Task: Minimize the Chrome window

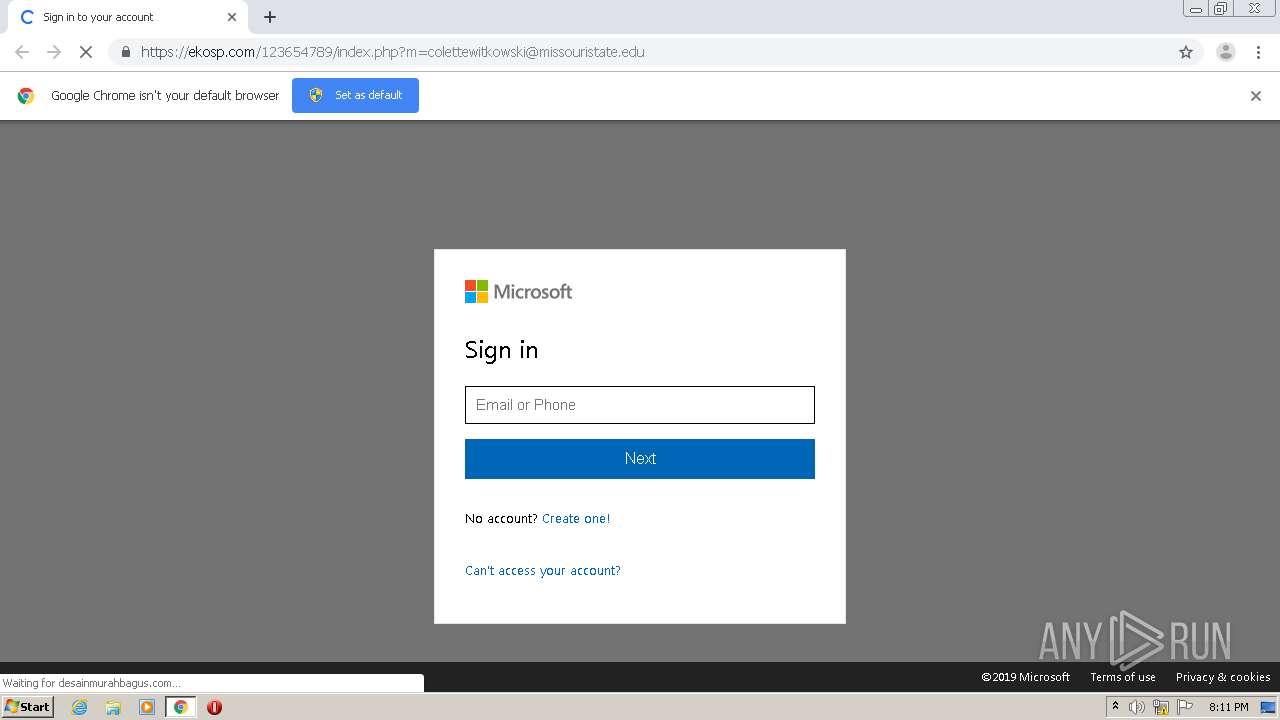Action: (1196, 9)
